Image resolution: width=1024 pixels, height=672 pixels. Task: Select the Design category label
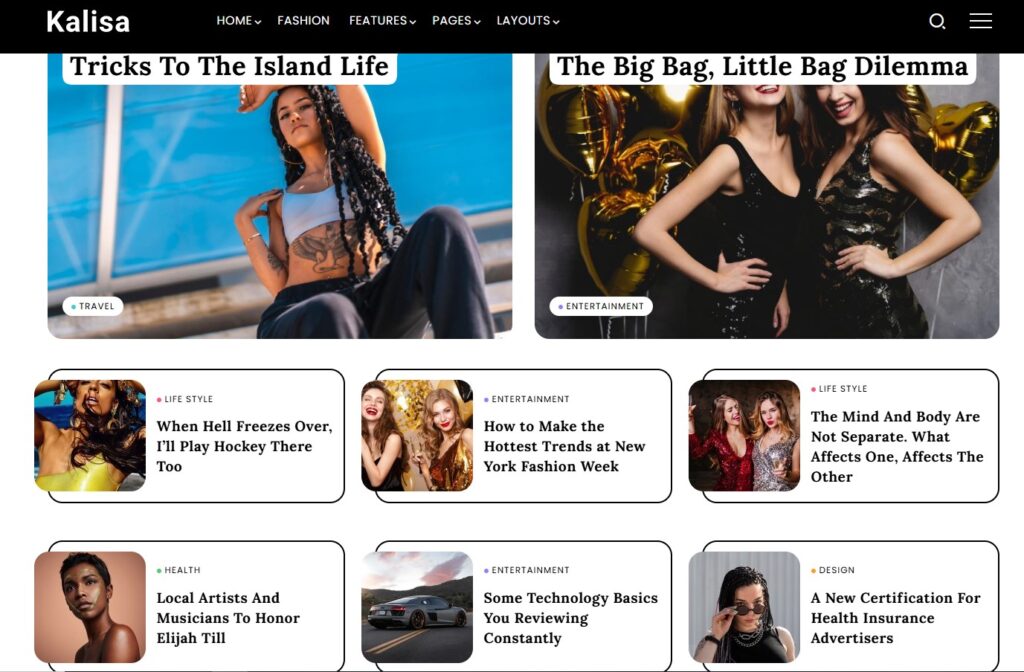point(836,570)
